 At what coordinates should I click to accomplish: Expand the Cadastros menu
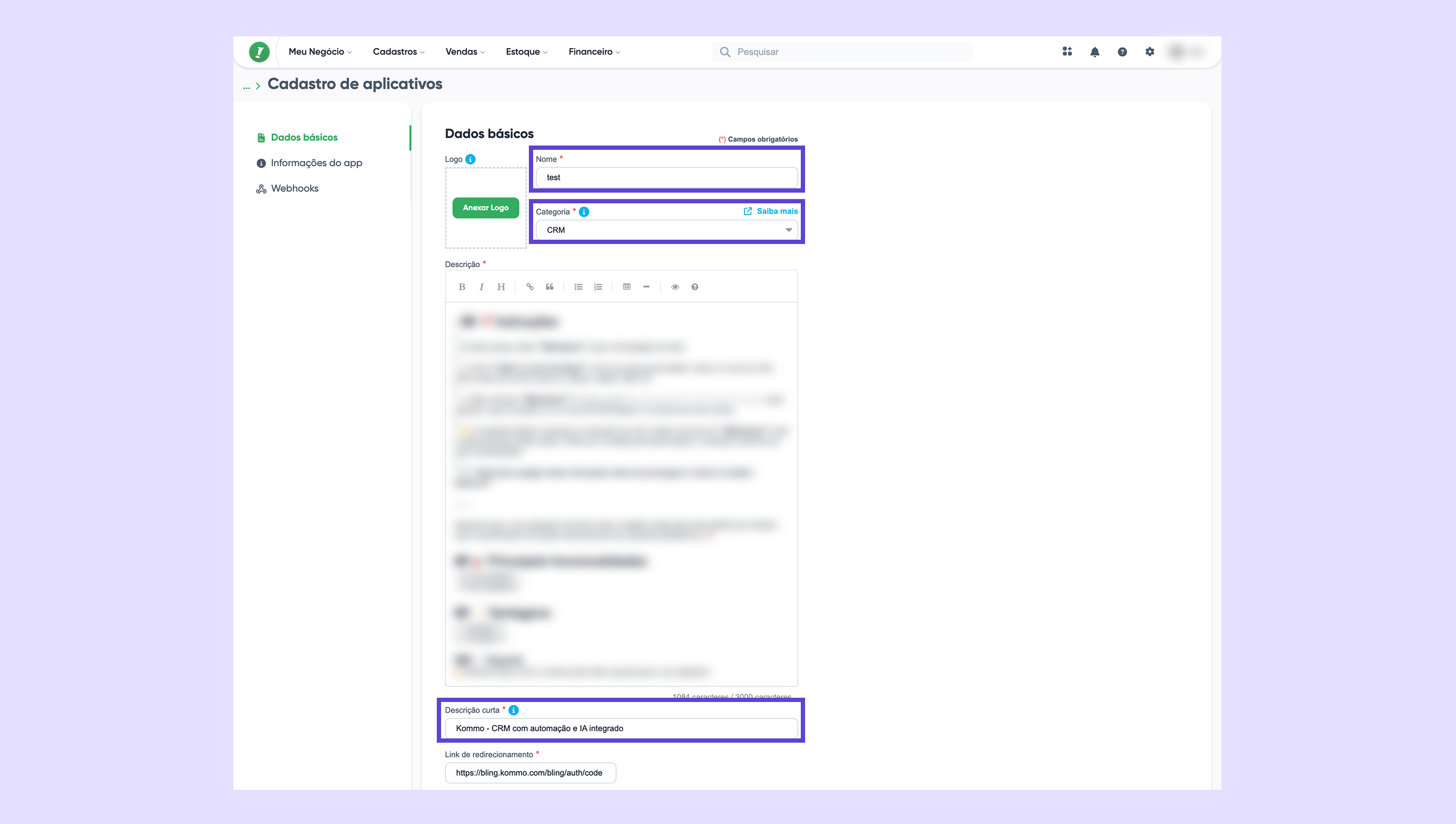pos(399,51)
